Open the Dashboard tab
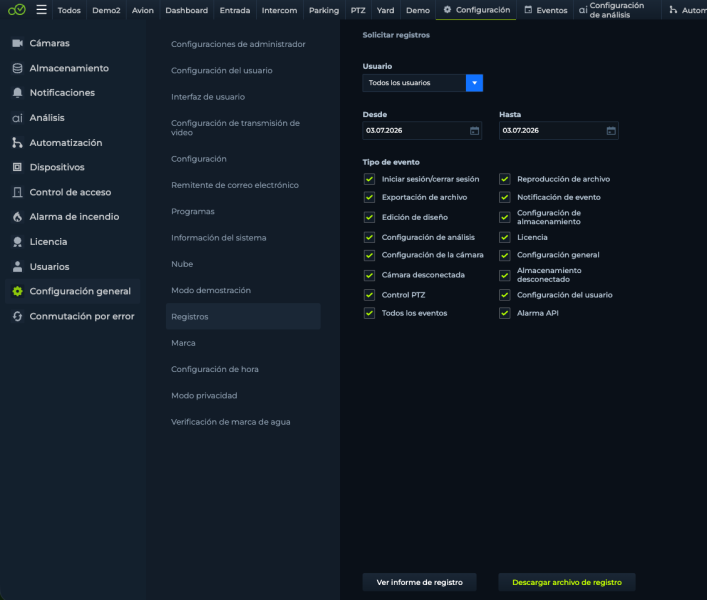 tap(187, 10)
